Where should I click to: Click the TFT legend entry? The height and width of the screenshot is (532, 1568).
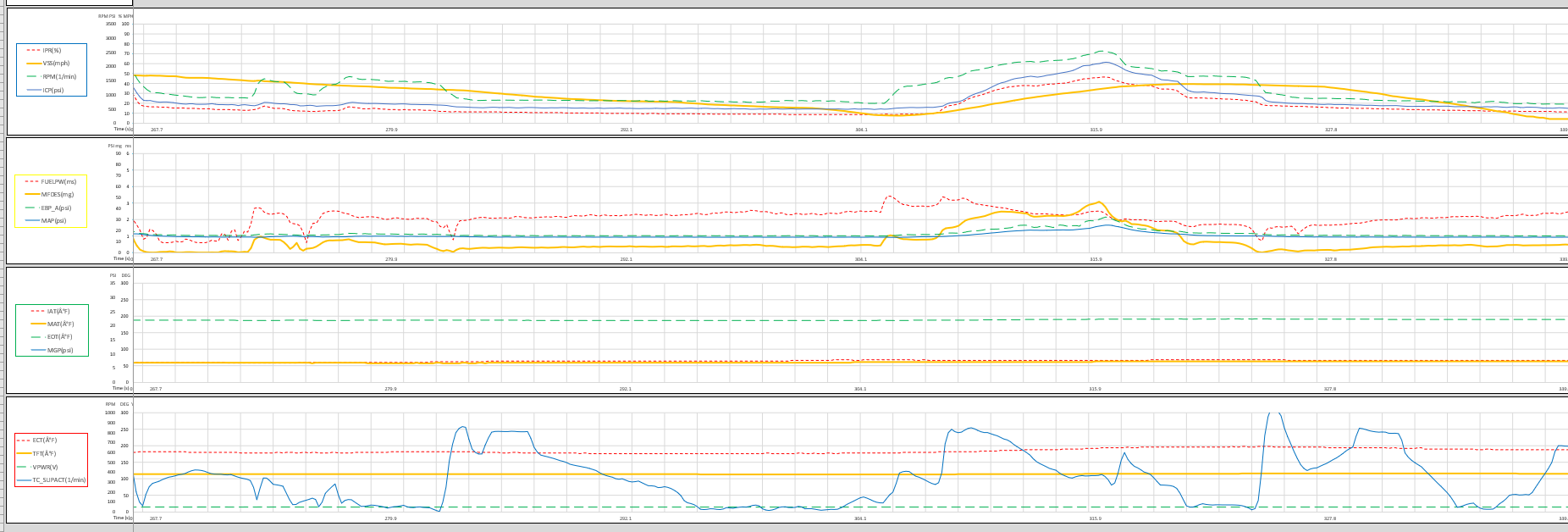pyautogui.click(x=44, y=453)
